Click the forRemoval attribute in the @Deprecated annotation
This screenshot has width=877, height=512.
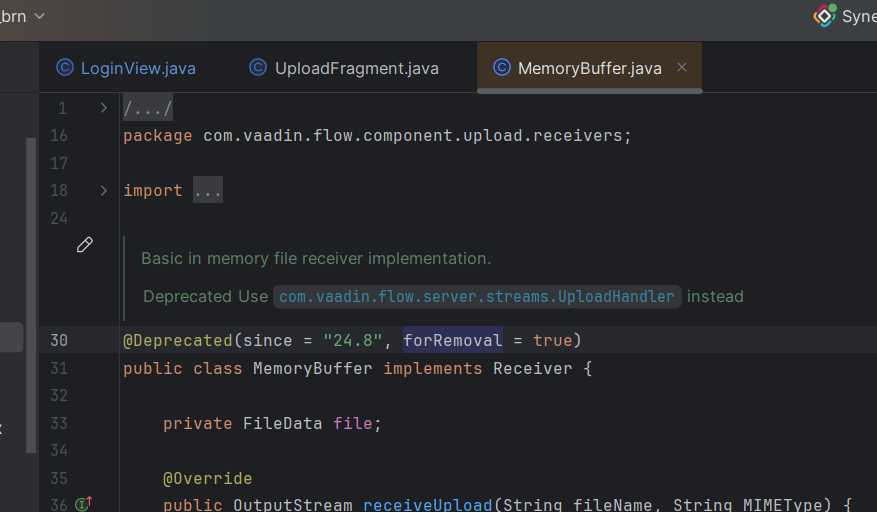point(452,340)
